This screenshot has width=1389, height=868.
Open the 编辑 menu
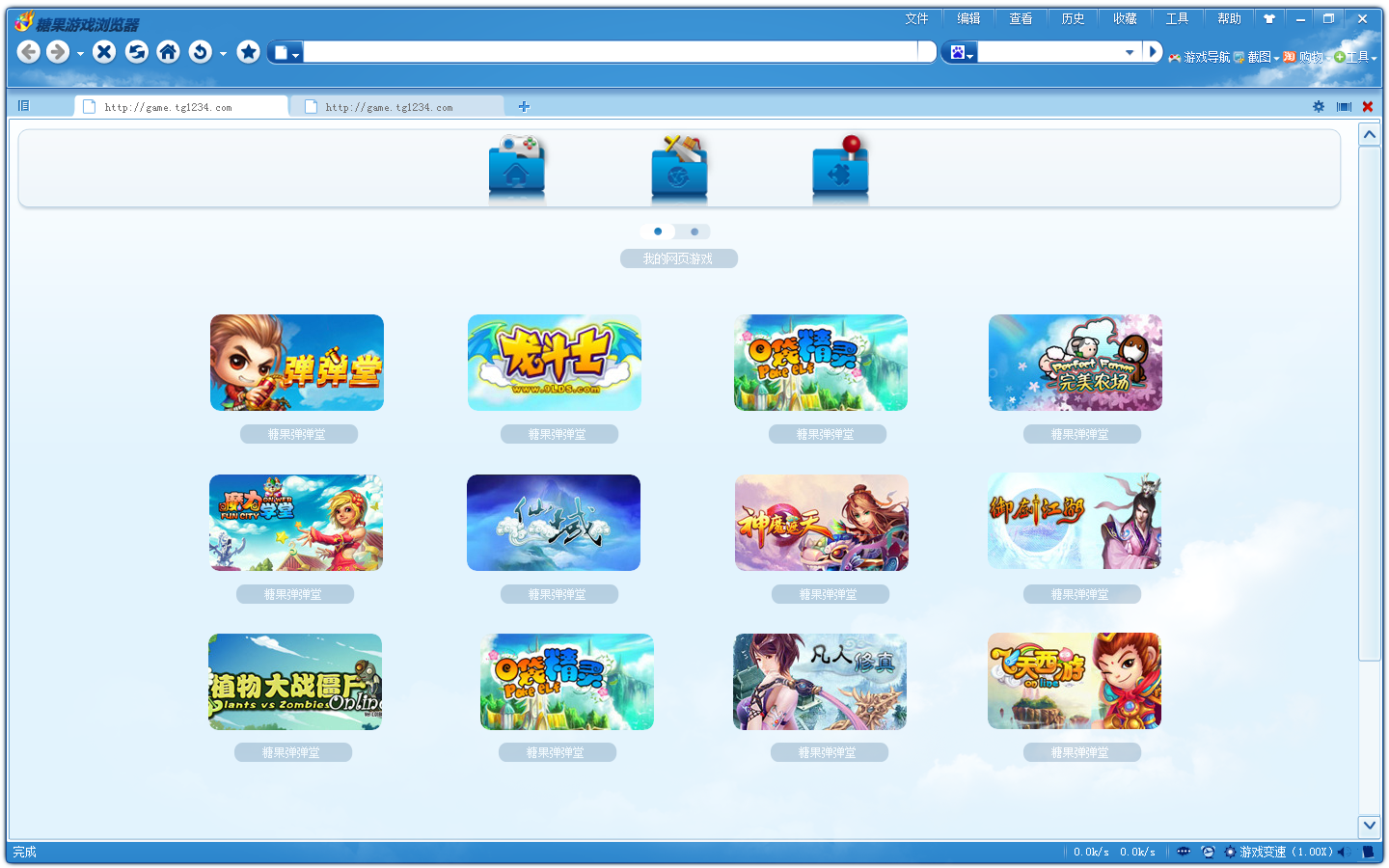tap(969, 18)
